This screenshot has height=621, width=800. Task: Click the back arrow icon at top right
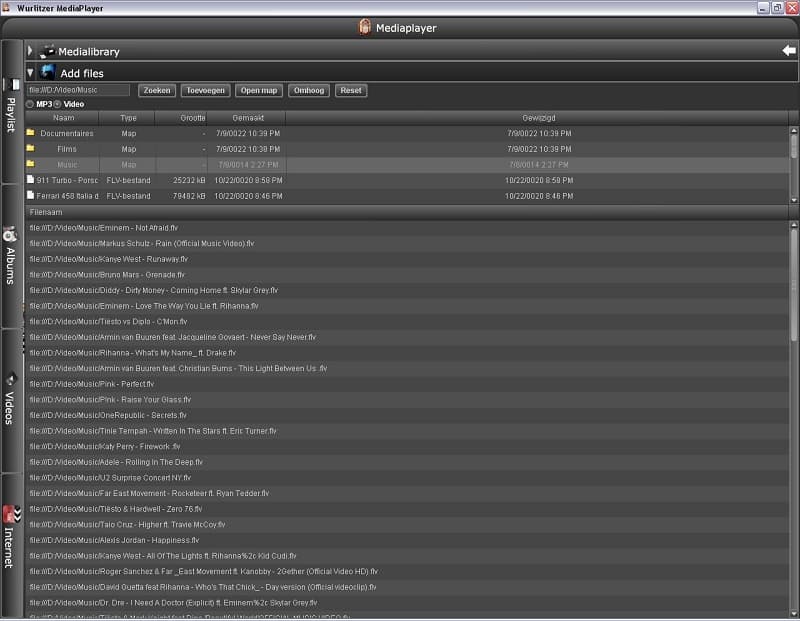pyautogui.click(x=788, y=50)
